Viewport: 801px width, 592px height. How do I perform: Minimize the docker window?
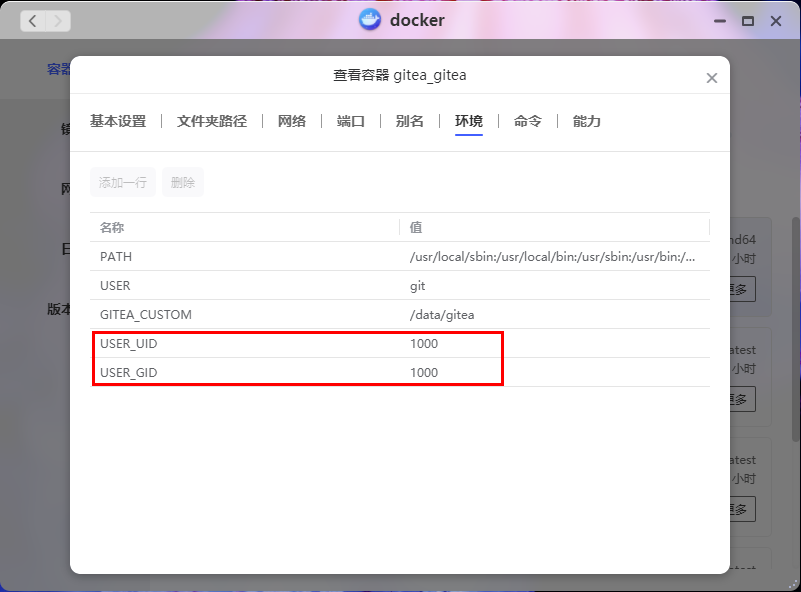(x=720, y=21)
